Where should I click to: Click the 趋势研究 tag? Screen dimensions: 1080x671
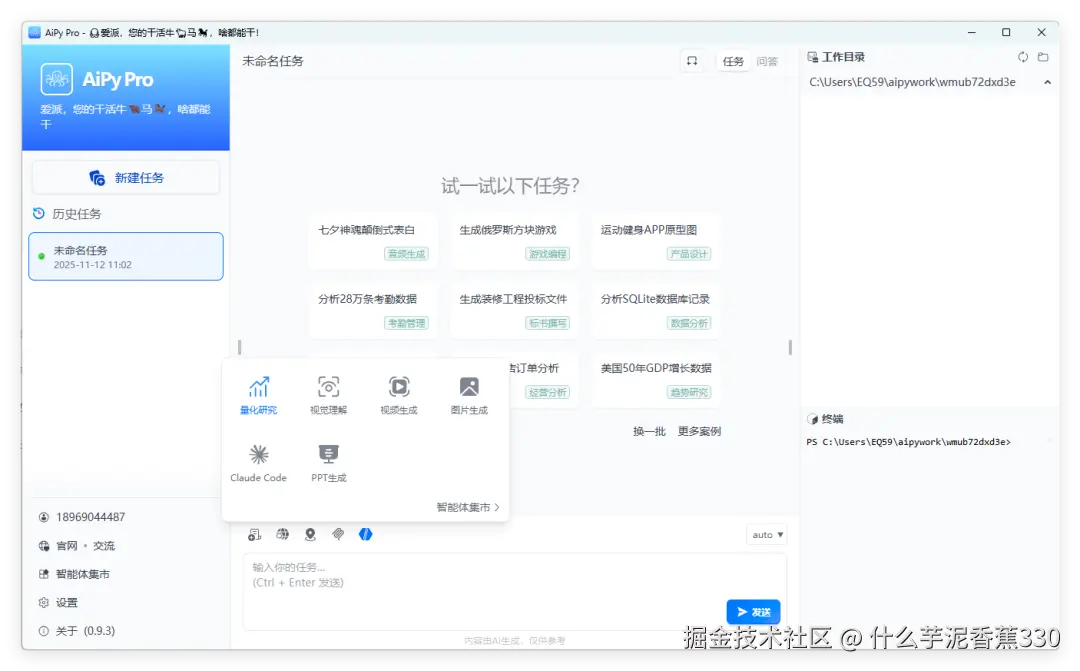tap(689, 393)
